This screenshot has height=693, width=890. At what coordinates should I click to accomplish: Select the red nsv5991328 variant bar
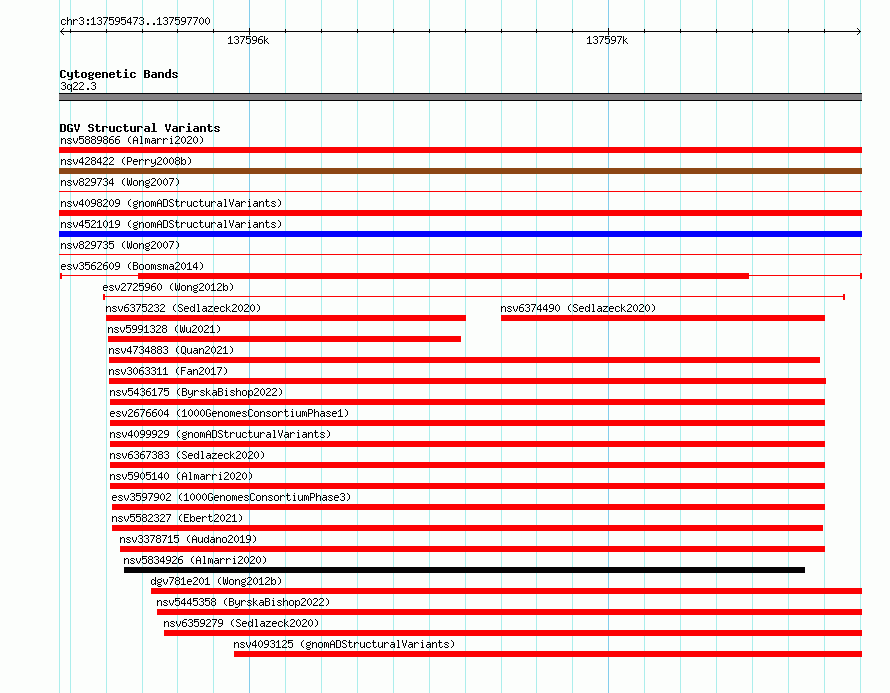[x=284, y=339]
